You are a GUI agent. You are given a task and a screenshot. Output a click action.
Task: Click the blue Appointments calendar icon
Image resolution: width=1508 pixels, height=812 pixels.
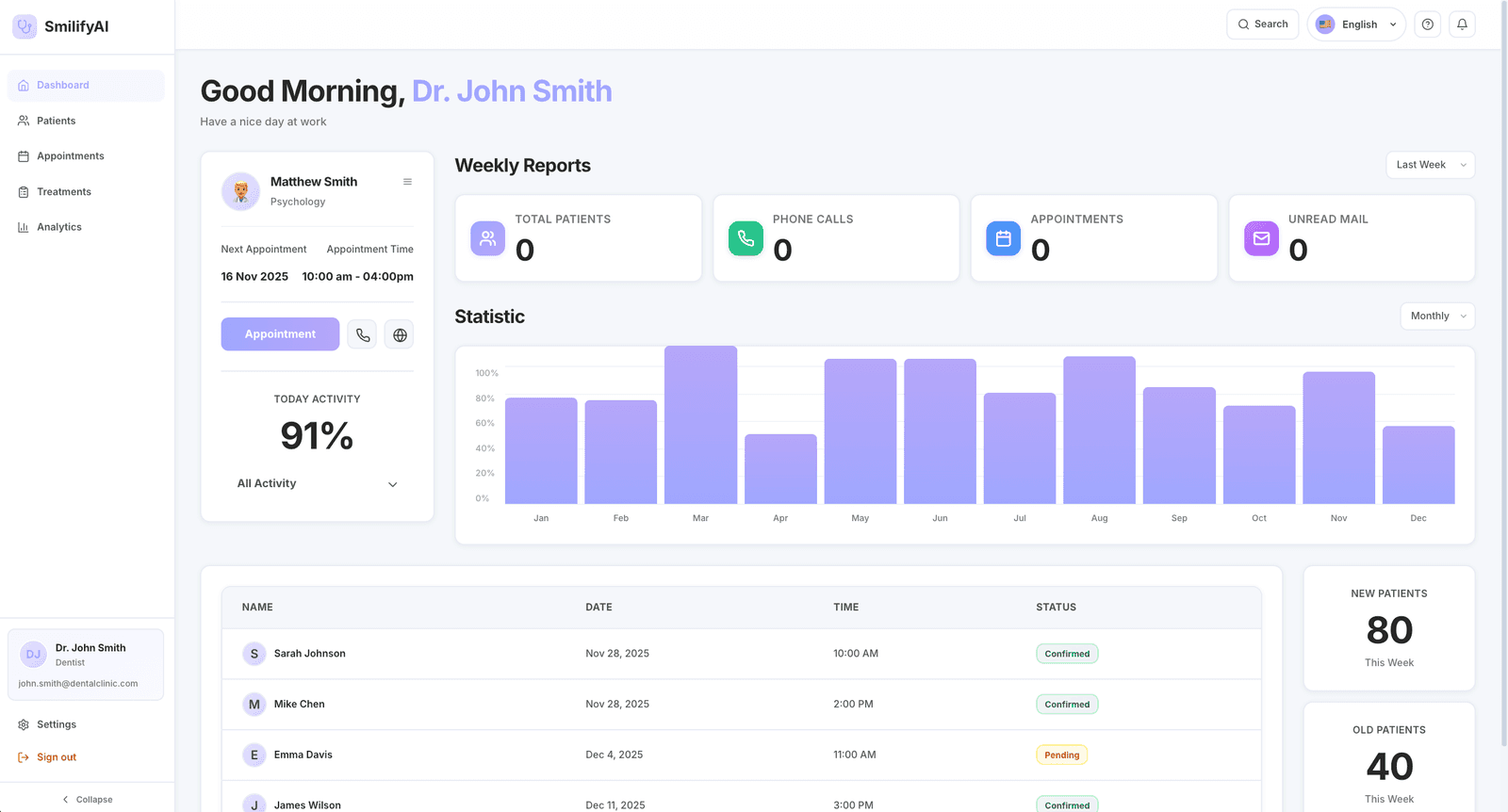[1003, 238]
